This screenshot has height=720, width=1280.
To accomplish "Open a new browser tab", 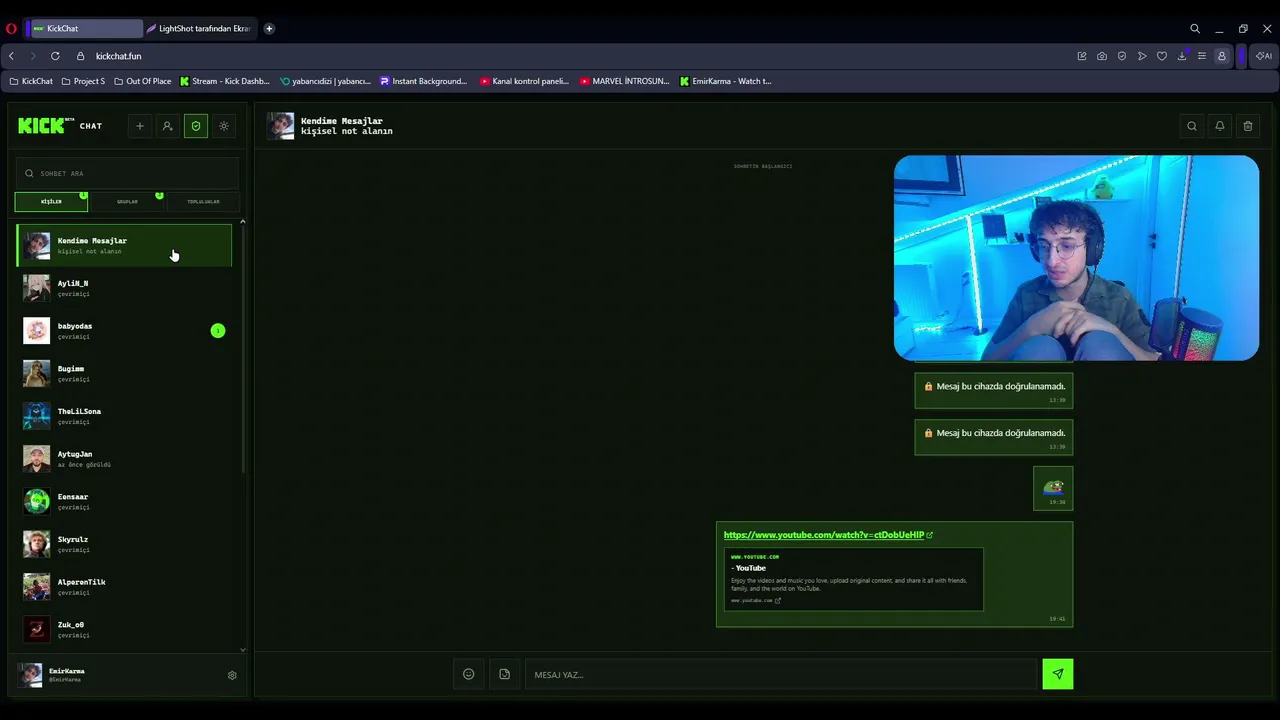I will click(x=269, y=28).
